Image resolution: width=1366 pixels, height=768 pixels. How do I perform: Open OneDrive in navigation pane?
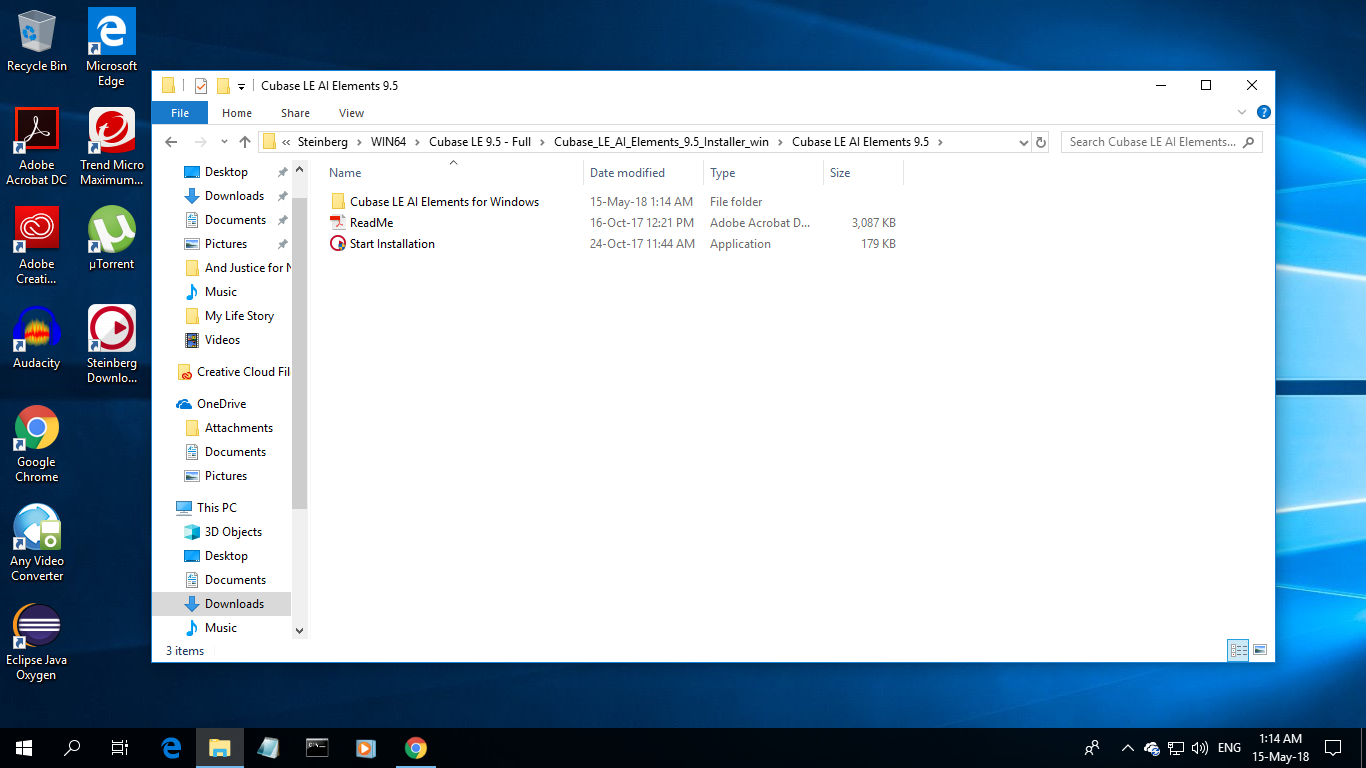coord(221,403)
